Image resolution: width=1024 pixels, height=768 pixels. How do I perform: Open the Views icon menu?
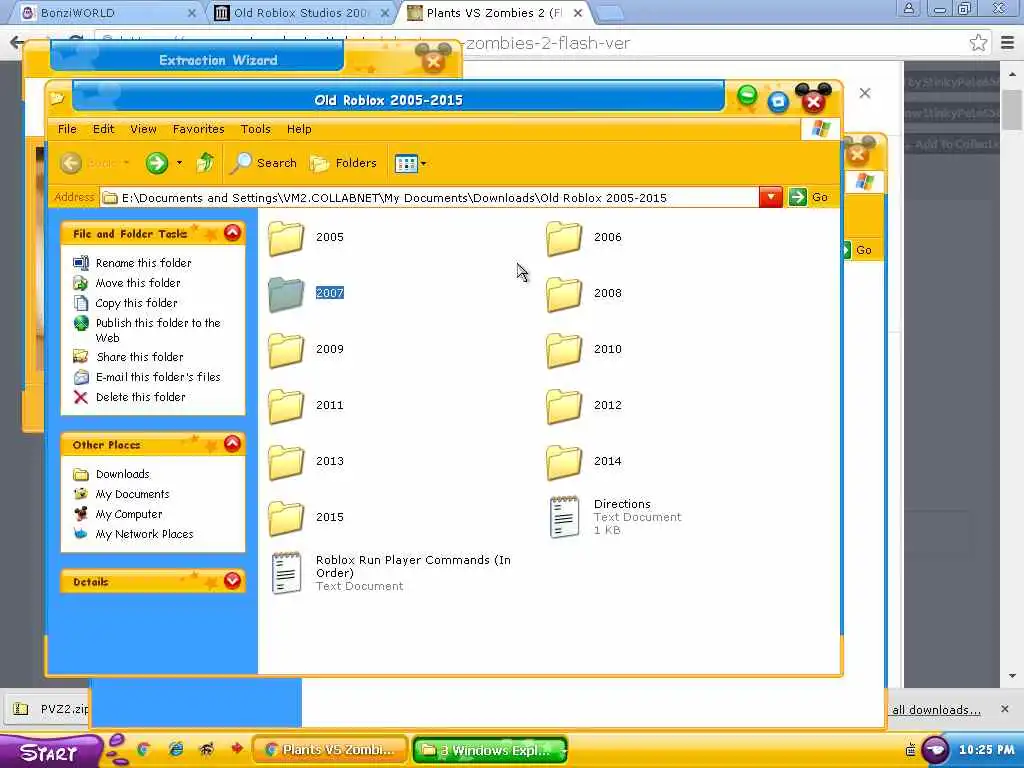[x=410, y=163]
